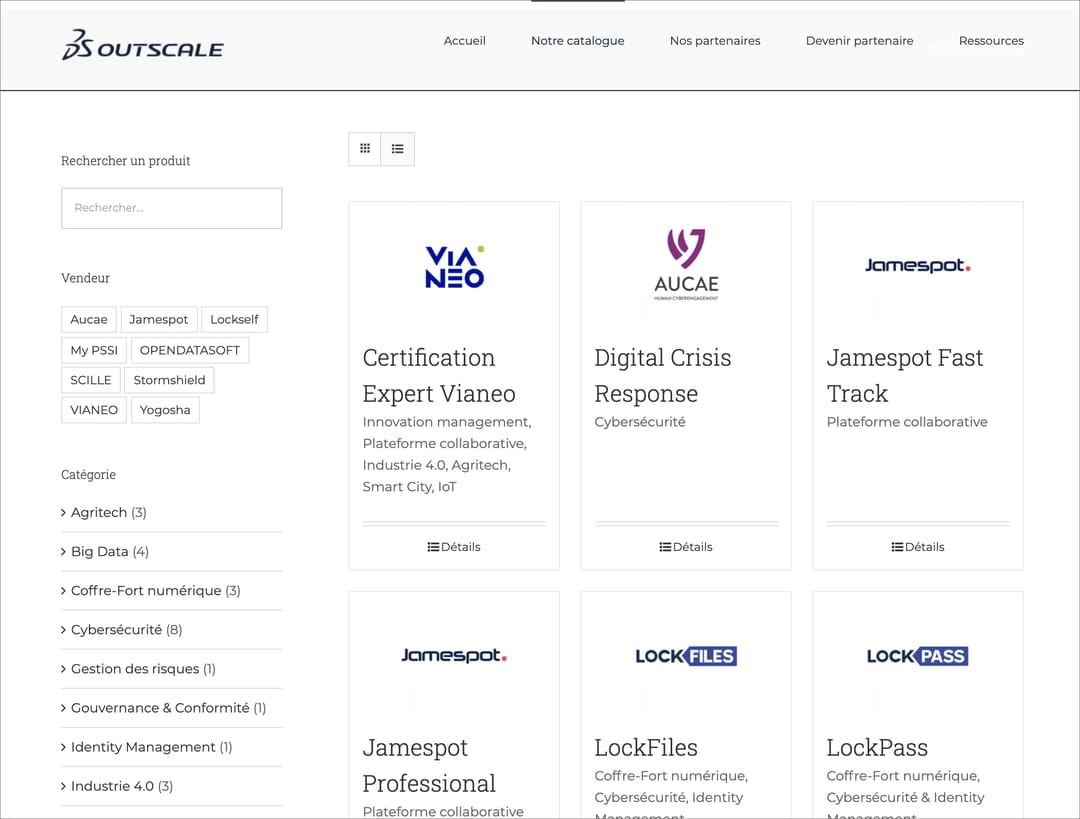
Task: Click Plateforme collaborative under Jamespot Fast Track
Action: point(907,422)
